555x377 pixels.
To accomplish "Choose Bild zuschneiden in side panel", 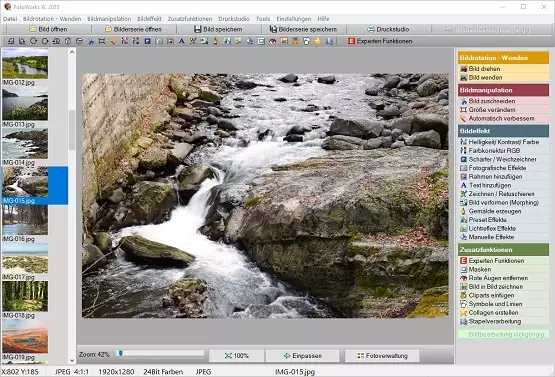I will pyautogui.click(x=503, y=101).
